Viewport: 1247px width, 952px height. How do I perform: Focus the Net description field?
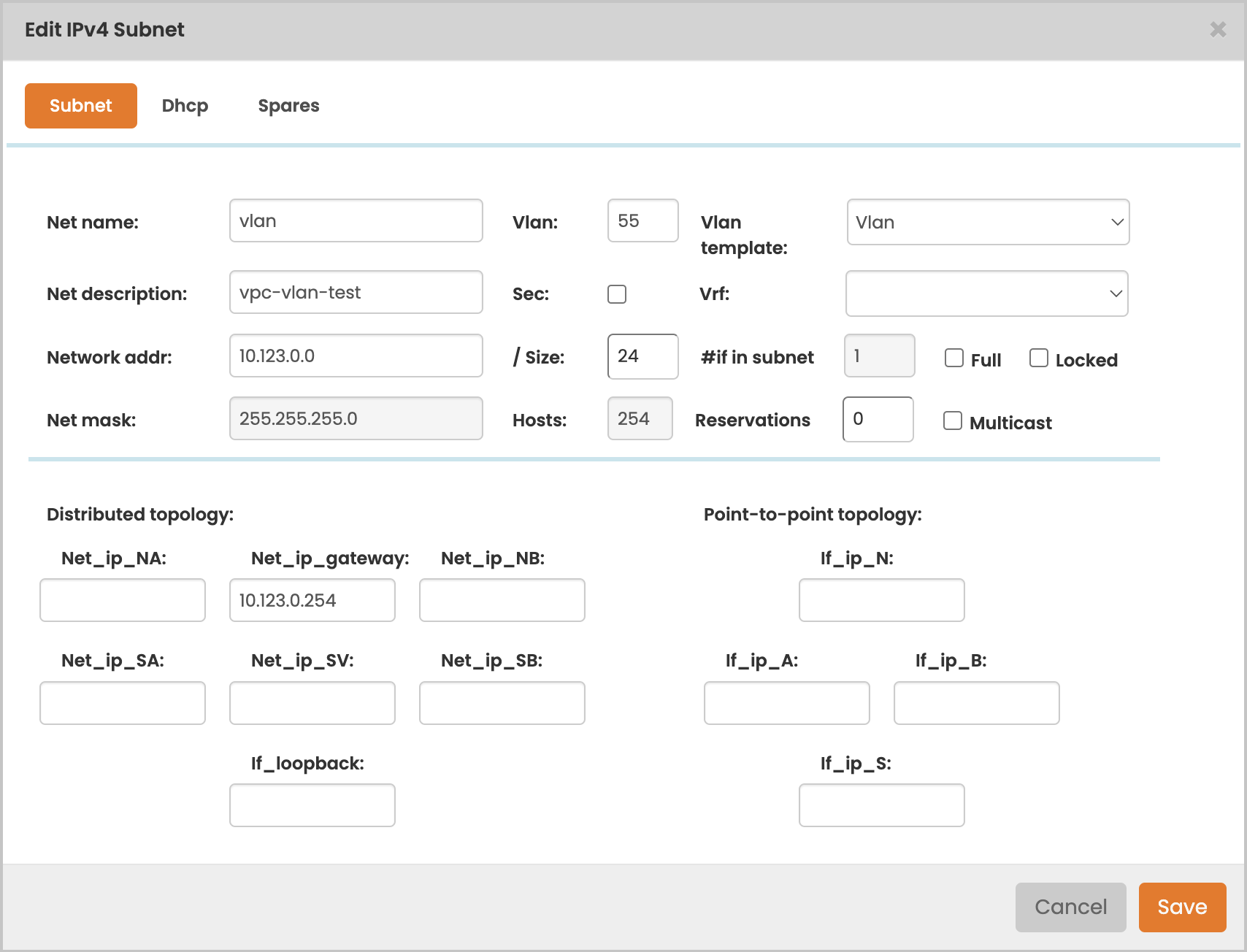356,292
